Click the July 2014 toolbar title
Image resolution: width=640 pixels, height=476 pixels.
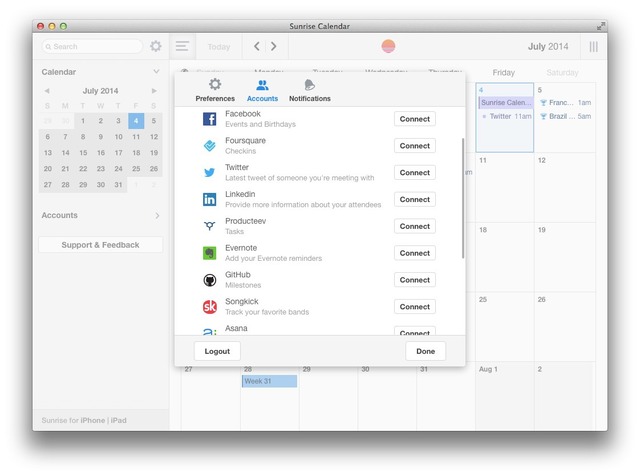click(x=548, y=47)
